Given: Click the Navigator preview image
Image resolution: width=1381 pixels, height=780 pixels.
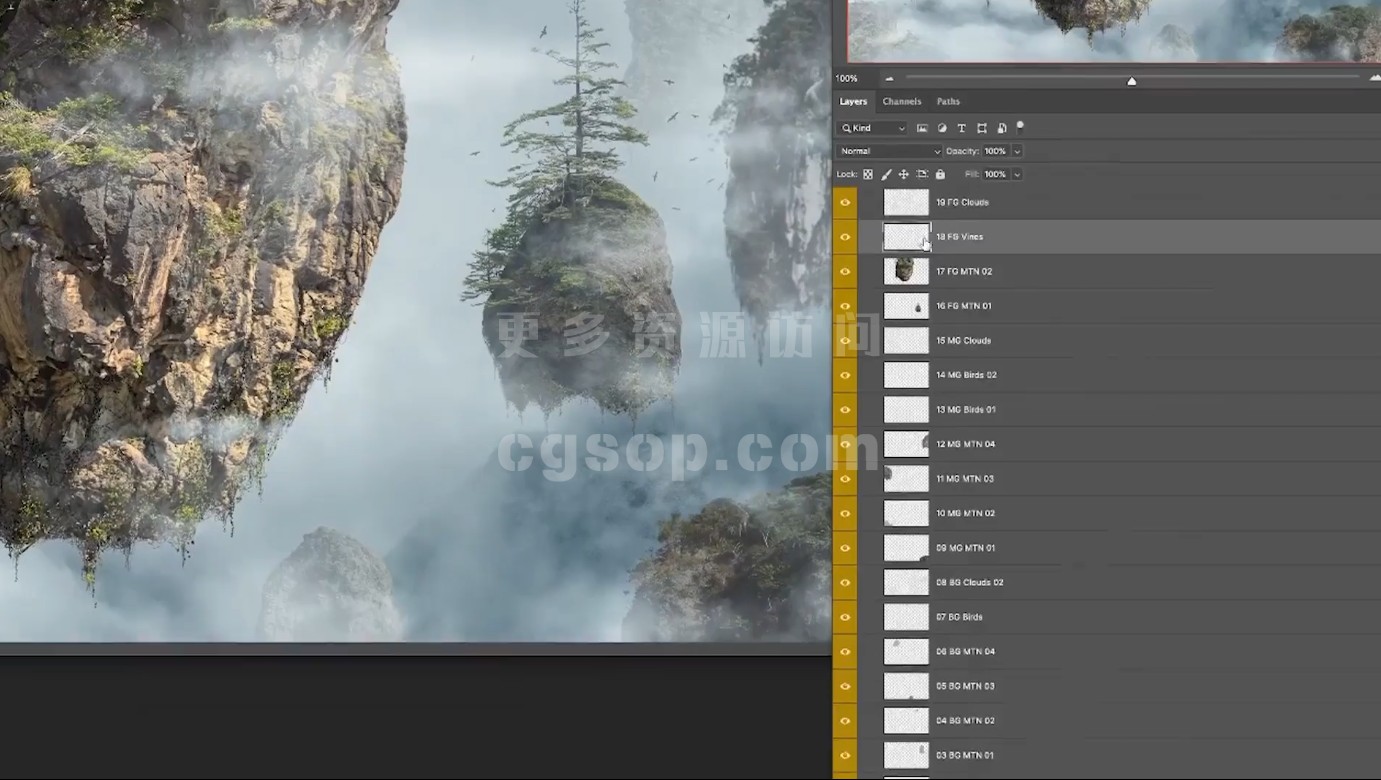Looking at the screenshot, I should tap(1114, 31).
